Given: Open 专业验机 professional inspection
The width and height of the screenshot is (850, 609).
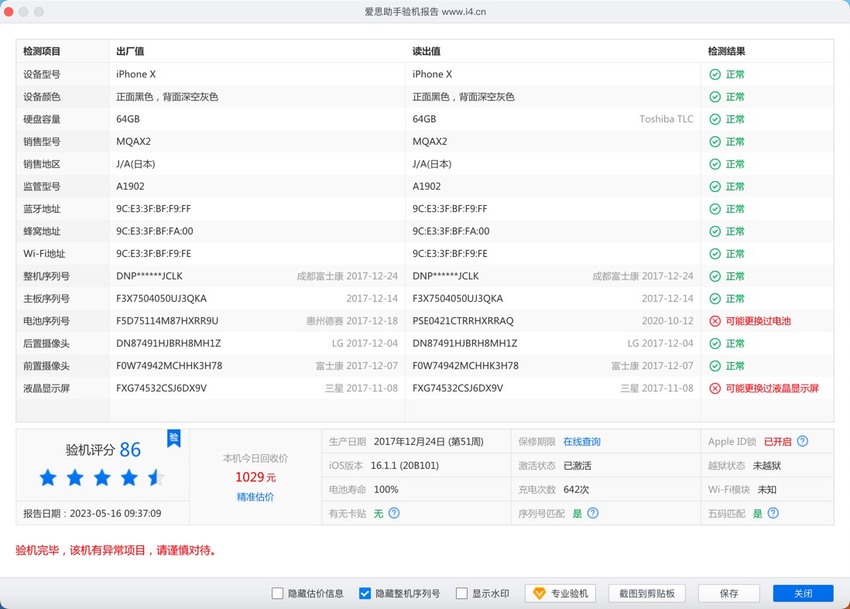Looking at the screenshot, I should pos(560,593).
